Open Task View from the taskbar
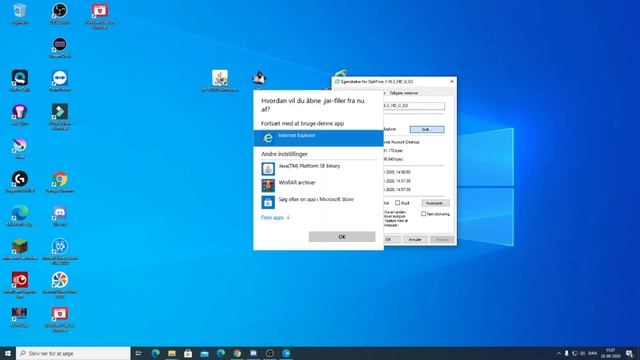This screenshot has height=360, width=640. (138, 353)
